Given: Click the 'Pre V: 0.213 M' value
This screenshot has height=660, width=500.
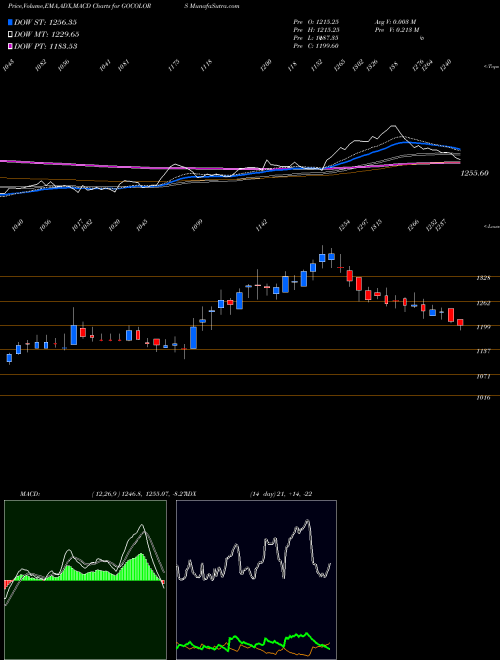Looking at the screenshot, I should coord(396,30).
